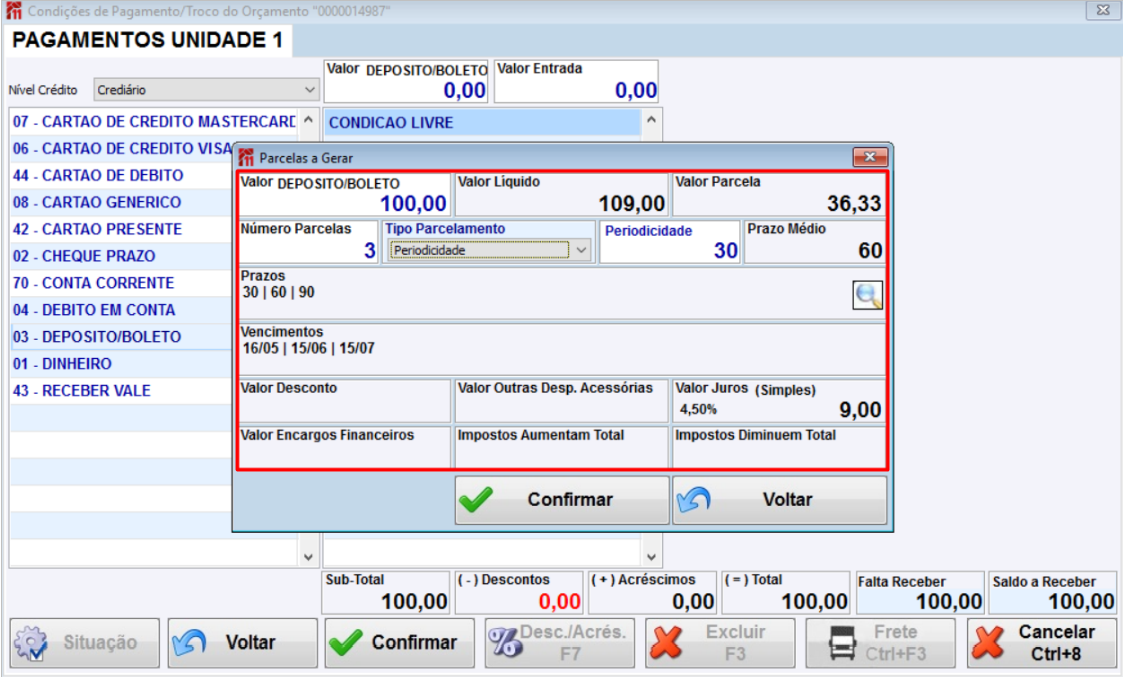
Task: Click the Prazos text 30 | 60 | 90
Action: coord(279,292)
